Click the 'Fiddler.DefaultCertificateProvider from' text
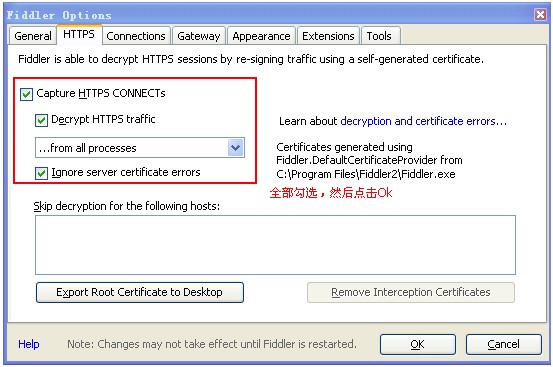This screenshot has width=553, height=367. tap(369, 160)
